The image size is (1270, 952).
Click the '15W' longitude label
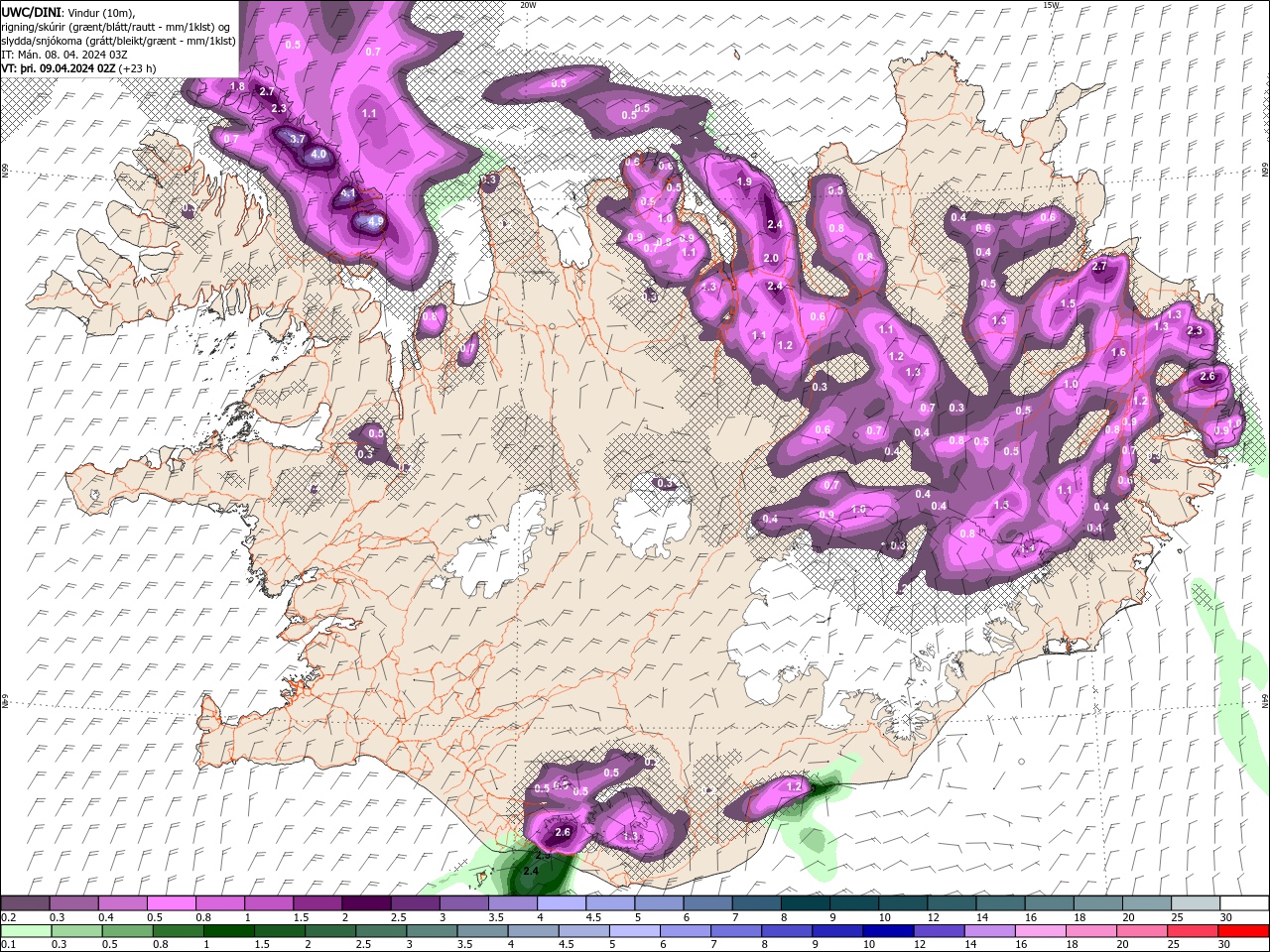tap(1052, 5)
